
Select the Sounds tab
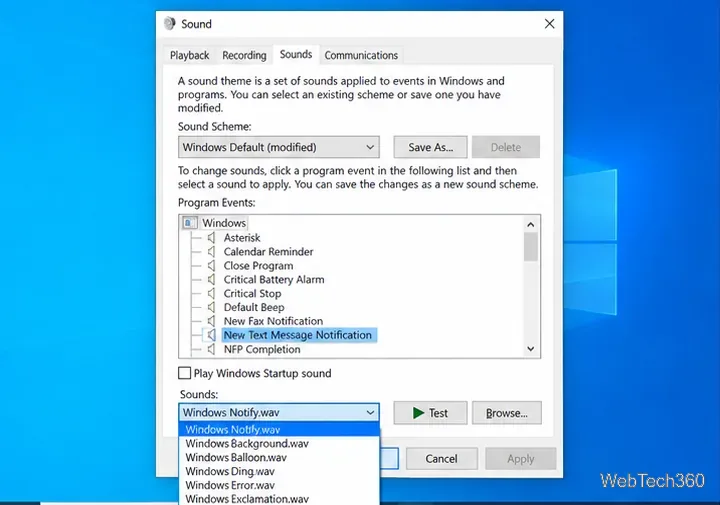(x=296, y=54)
